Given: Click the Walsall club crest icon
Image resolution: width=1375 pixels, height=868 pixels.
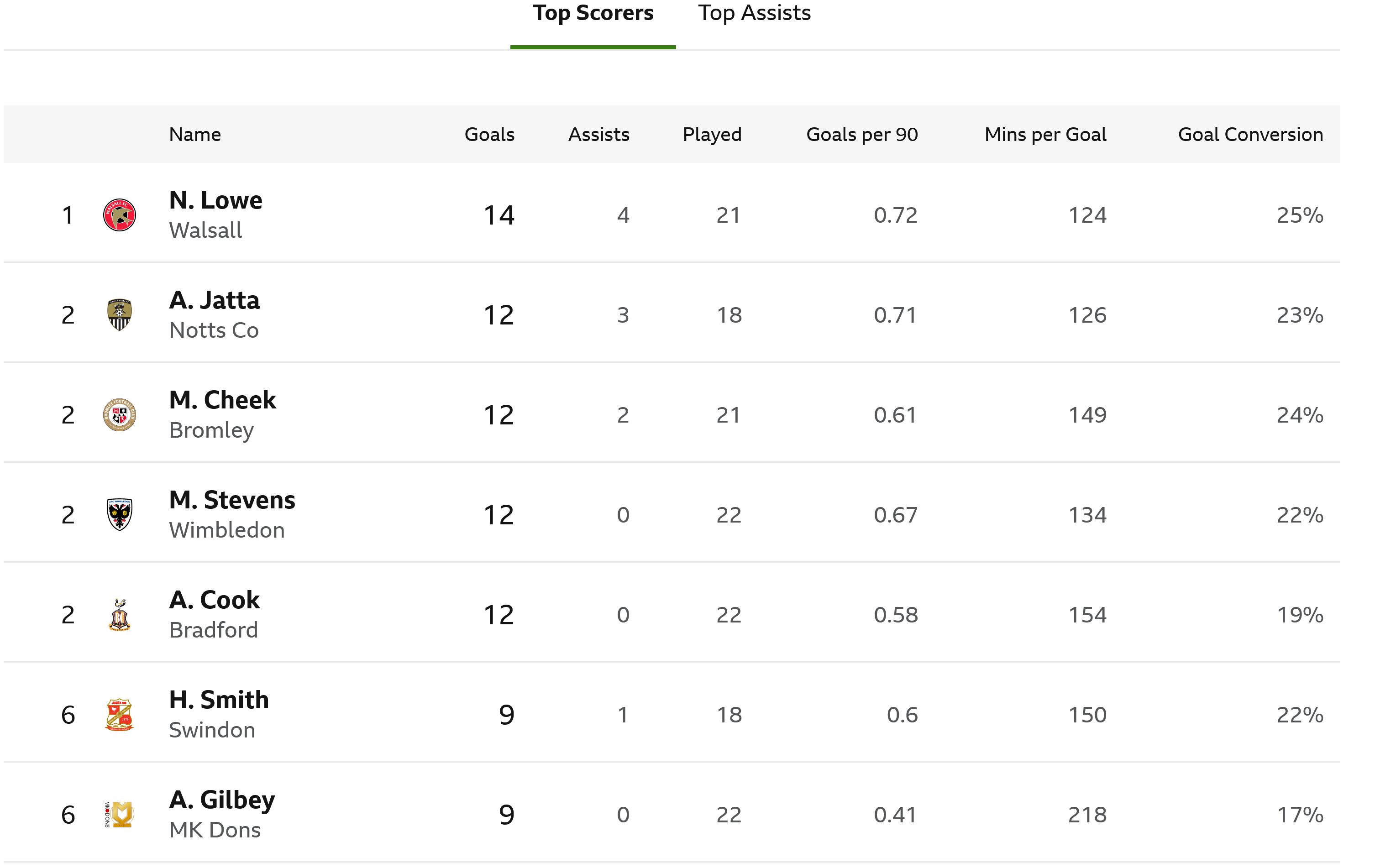Looking at the screenshot, I should point(119,215).
